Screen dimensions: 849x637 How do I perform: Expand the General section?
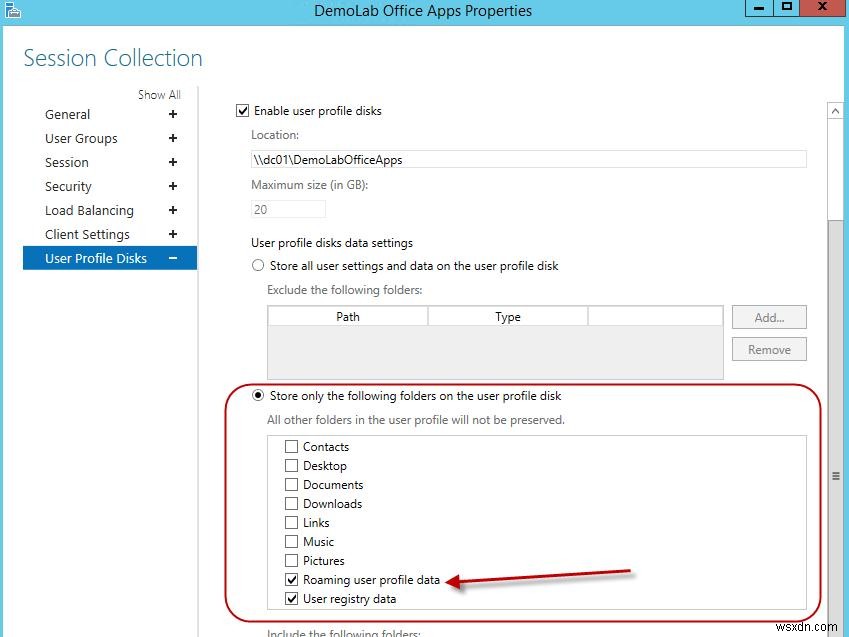(x=172, y=114)
